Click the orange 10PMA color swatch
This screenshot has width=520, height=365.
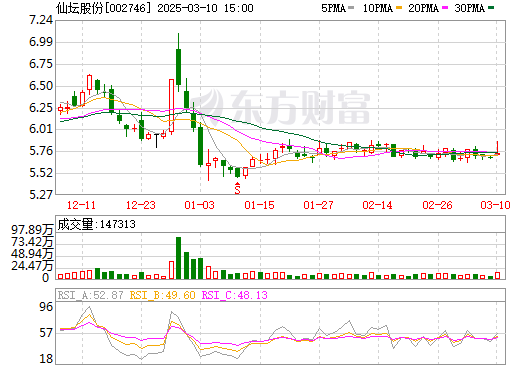399,8
